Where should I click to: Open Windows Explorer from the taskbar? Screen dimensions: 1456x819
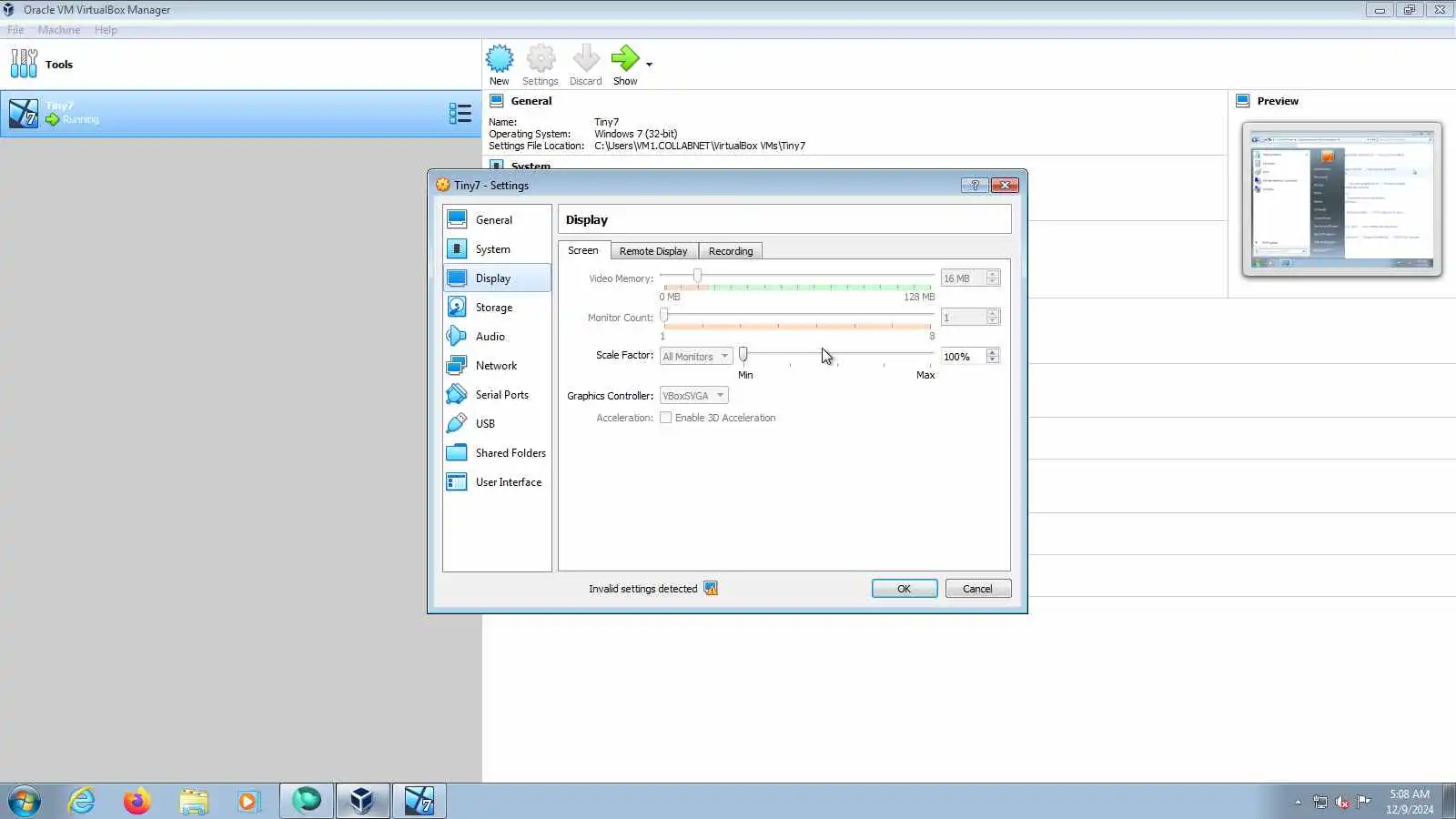[x=194, y=802]
